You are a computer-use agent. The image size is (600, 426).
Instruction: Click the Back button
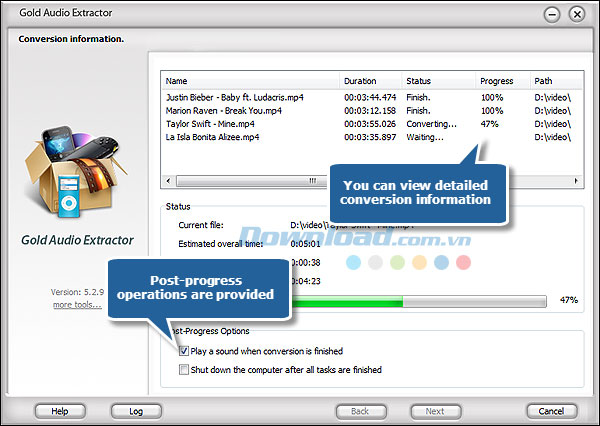(x=360, y=411)
